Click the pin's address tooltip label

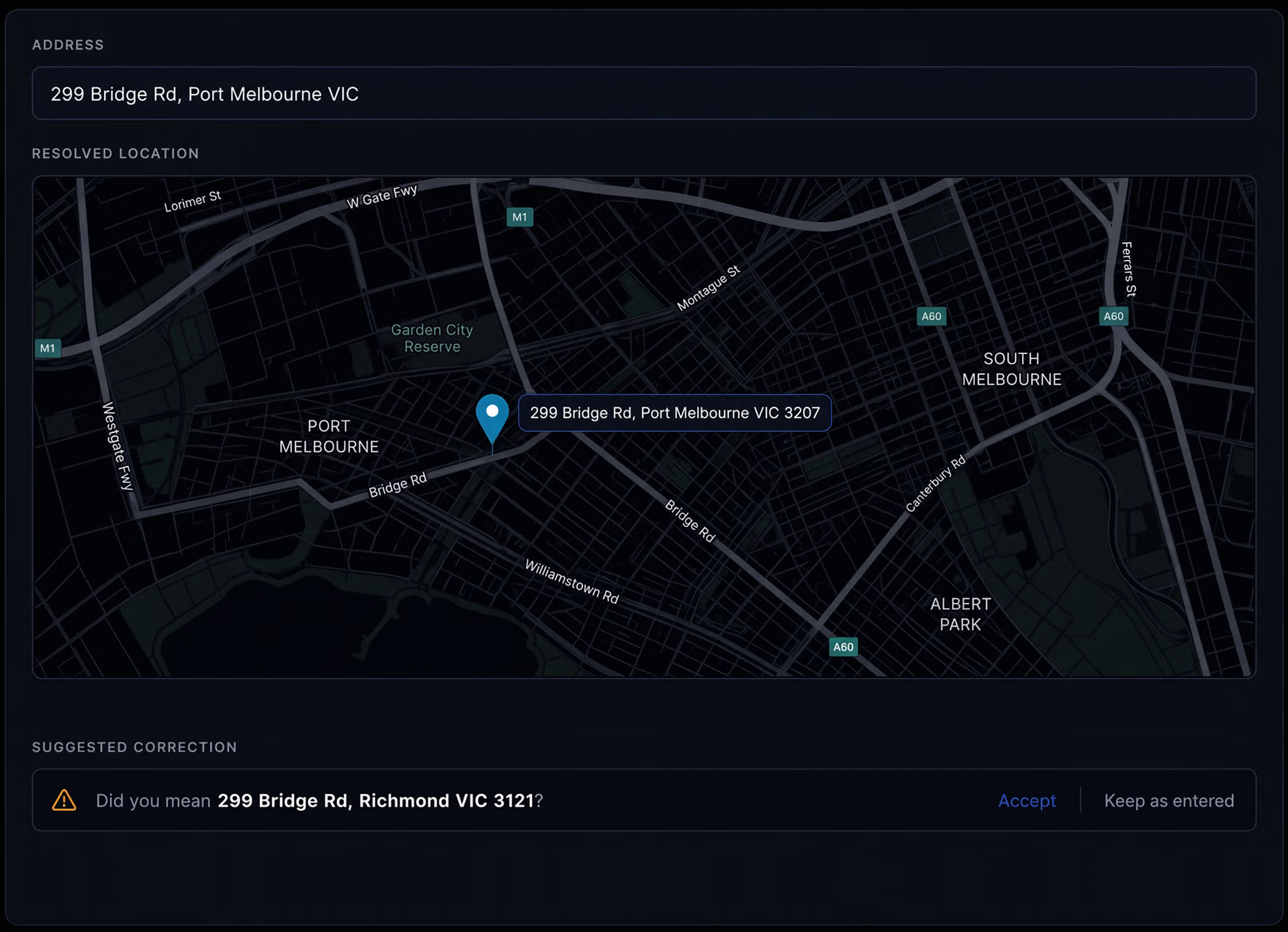pyautogui.click(x=675, y=413)
